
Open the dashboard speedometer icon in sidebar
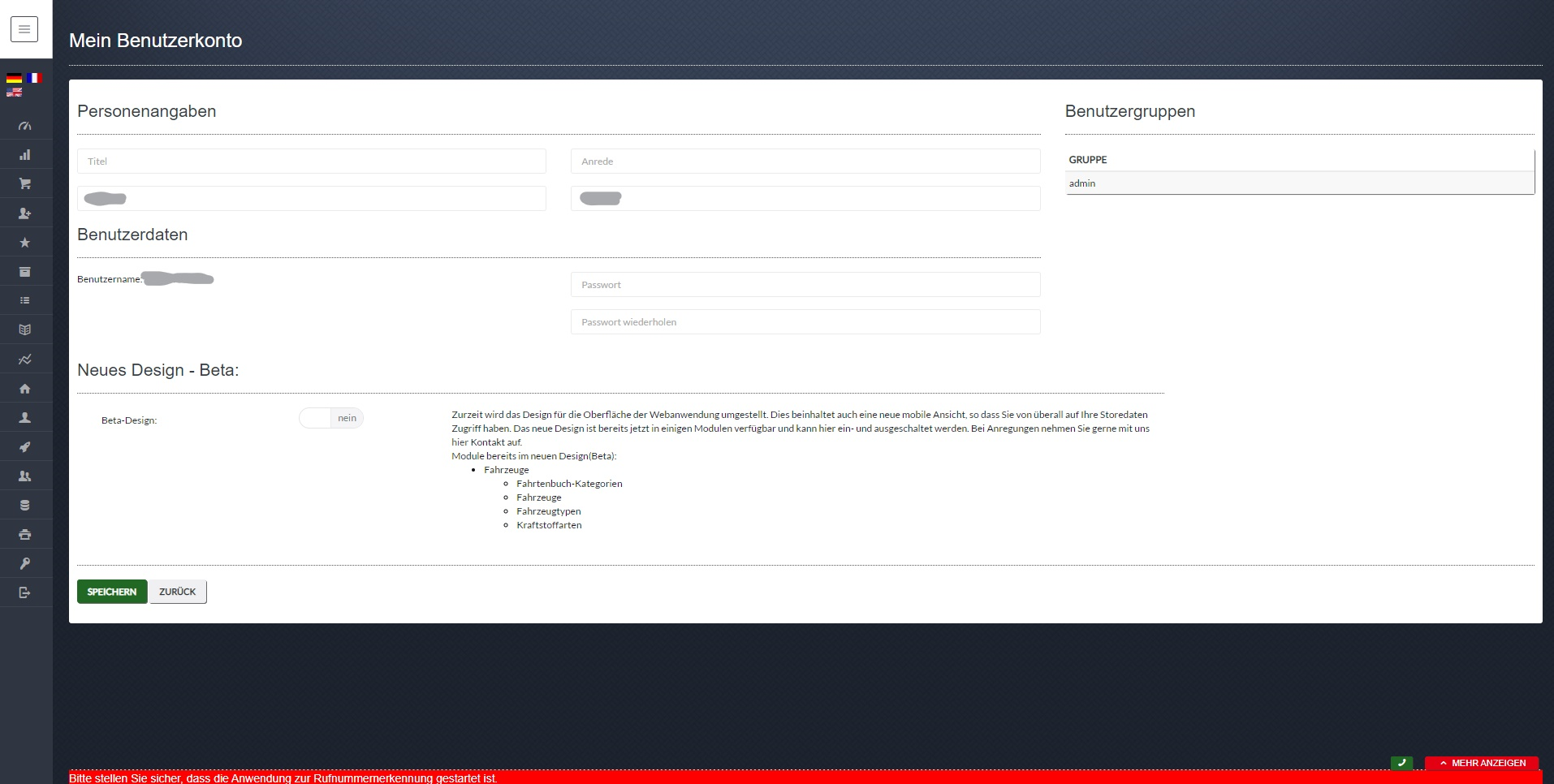(25, 126)
